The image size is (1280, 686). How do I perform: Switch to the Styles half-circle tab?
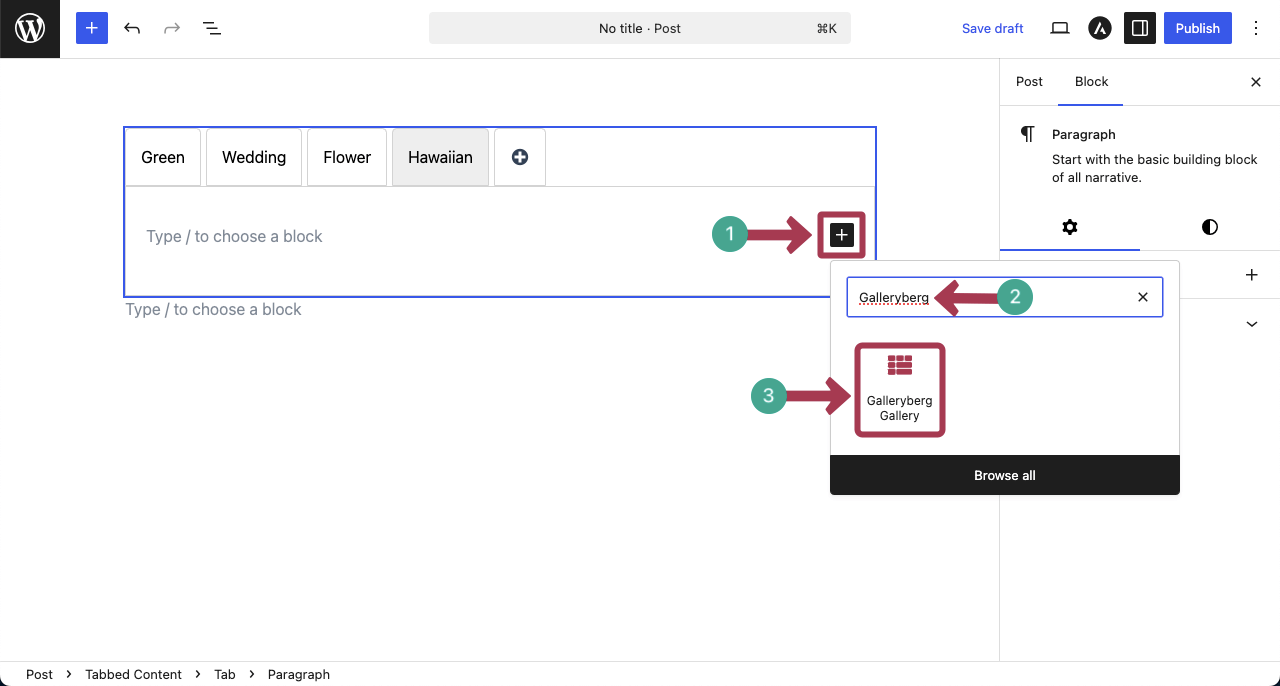click(1210, 227)
